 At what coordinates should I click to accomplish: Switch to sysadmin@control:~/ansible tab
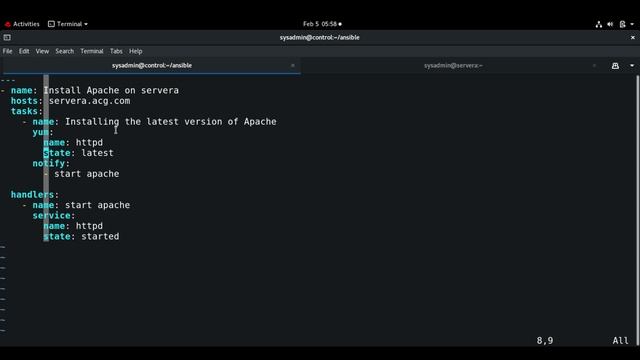coord(152,65)
